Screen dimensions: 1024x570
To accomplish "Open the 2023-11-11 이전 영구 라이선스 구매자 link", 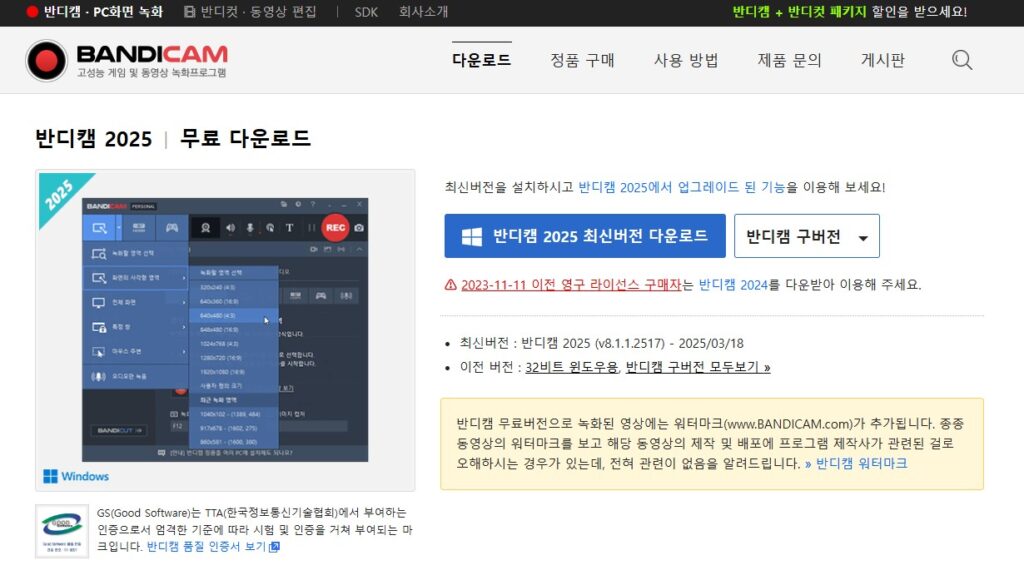I will pos(571,285).
